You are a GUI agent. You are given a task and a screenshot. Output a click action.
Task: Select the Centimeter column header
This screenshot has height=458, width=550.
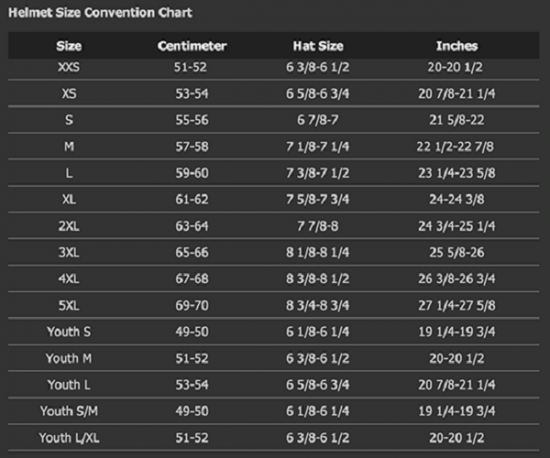click(192, 46)
